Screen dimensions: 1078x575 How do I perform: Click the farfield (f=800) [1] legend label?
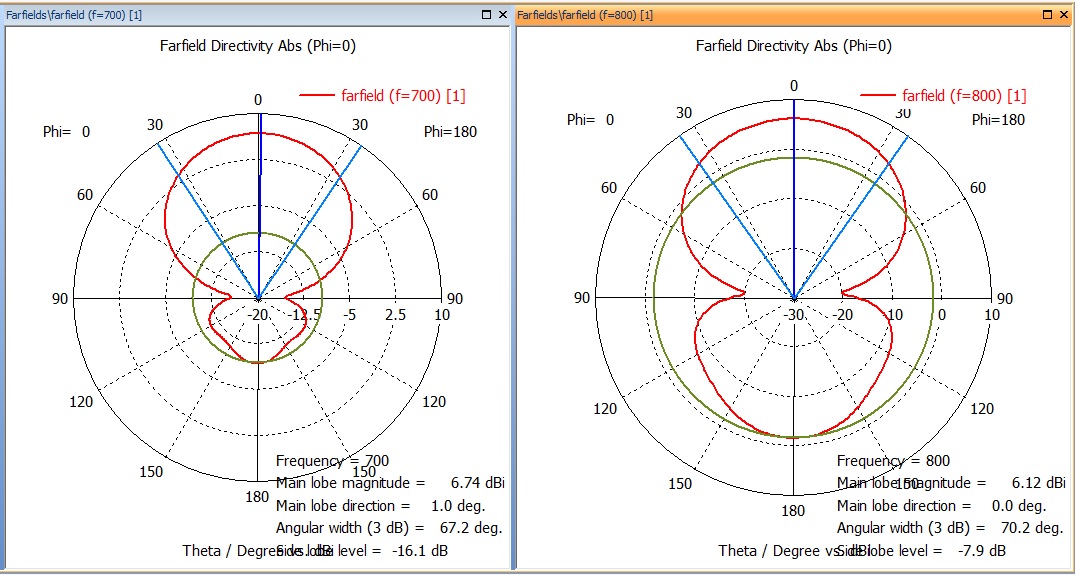point(965,96)
